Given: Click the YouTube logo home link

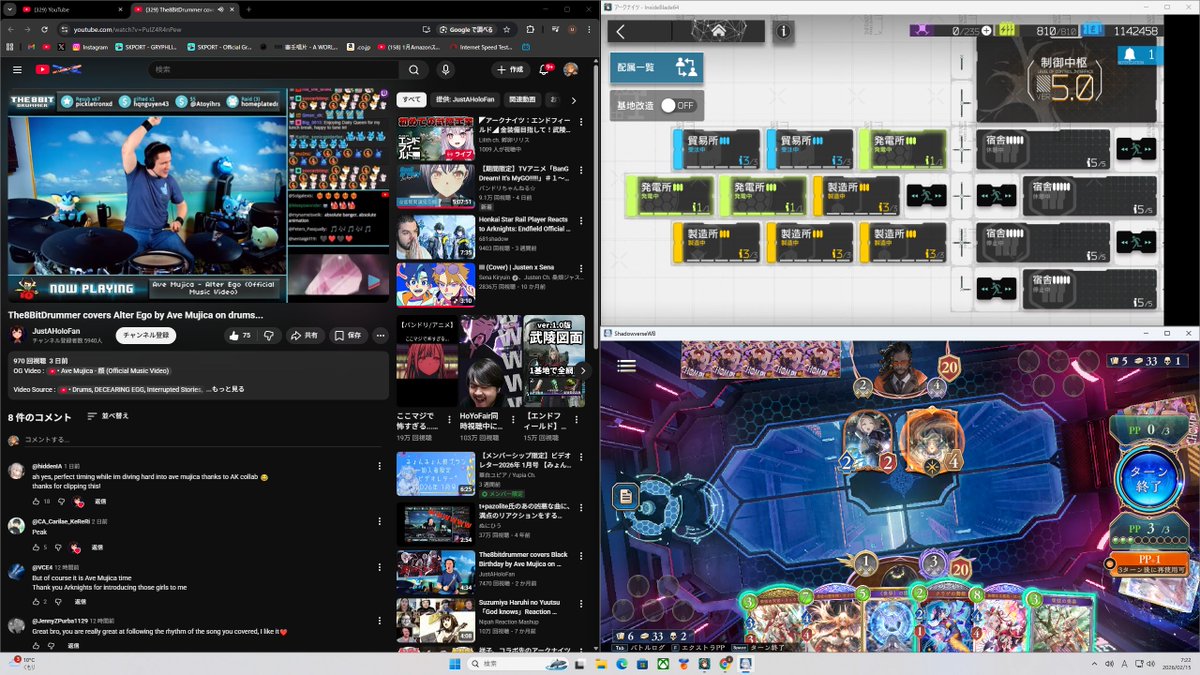Looking at the screenshot, I should pyautogui.click(x=57, y=70).
